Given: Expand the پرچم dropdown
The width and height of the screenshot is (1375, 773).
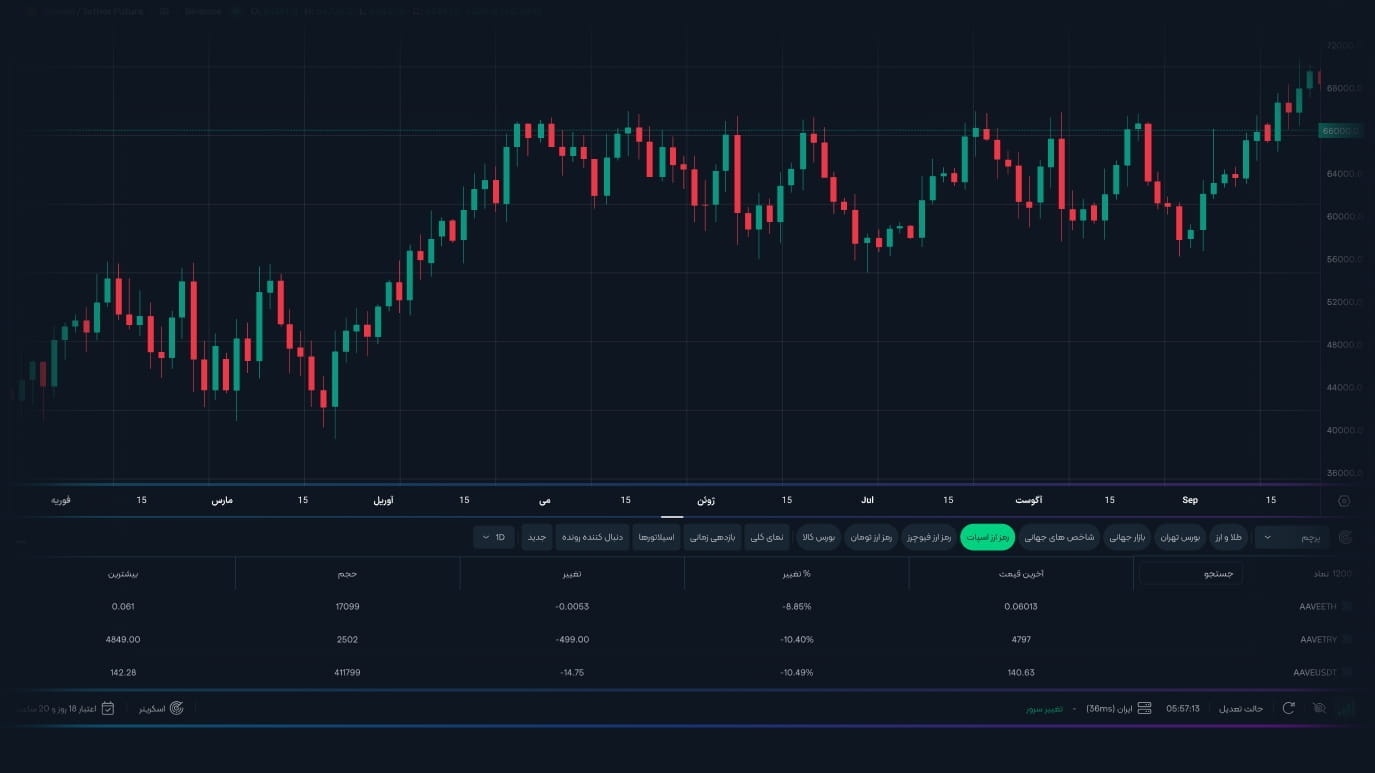Looking at the screenshot, I should click(x=1292, y=537).
